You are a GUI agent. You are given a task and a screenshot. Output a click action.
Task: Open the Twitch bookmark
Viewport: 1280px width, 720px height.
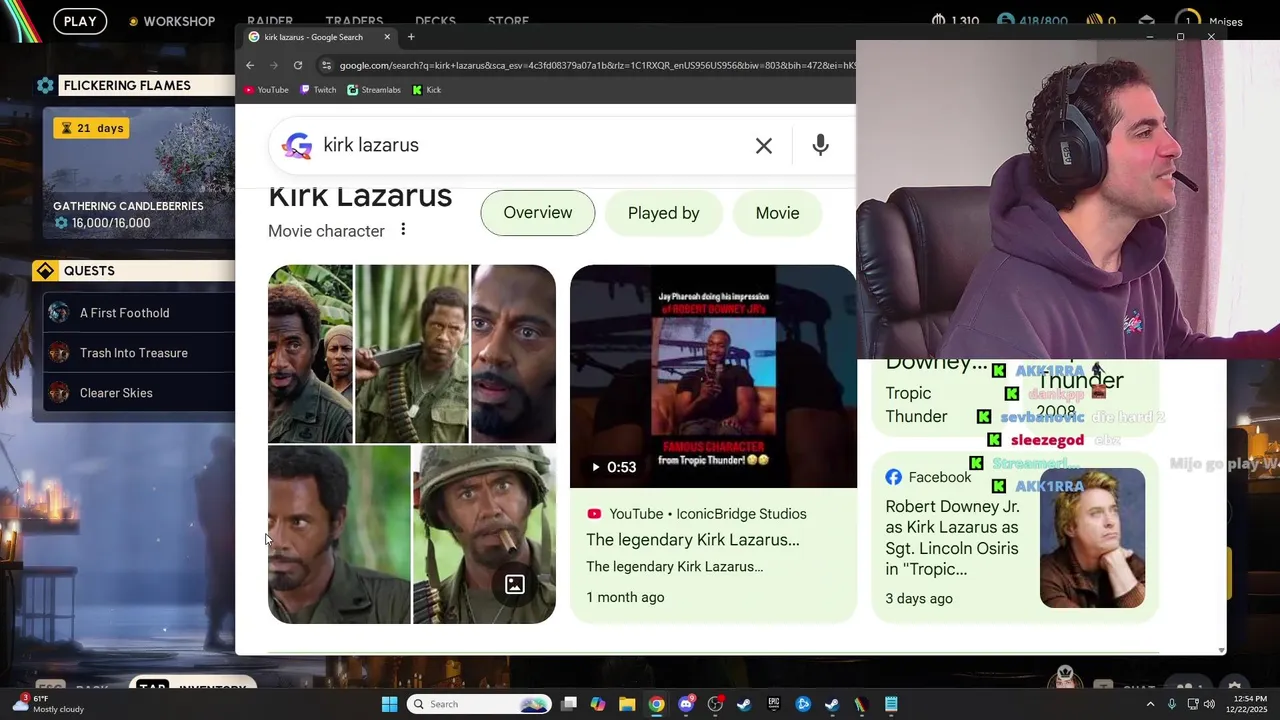(x=318, y=90)
